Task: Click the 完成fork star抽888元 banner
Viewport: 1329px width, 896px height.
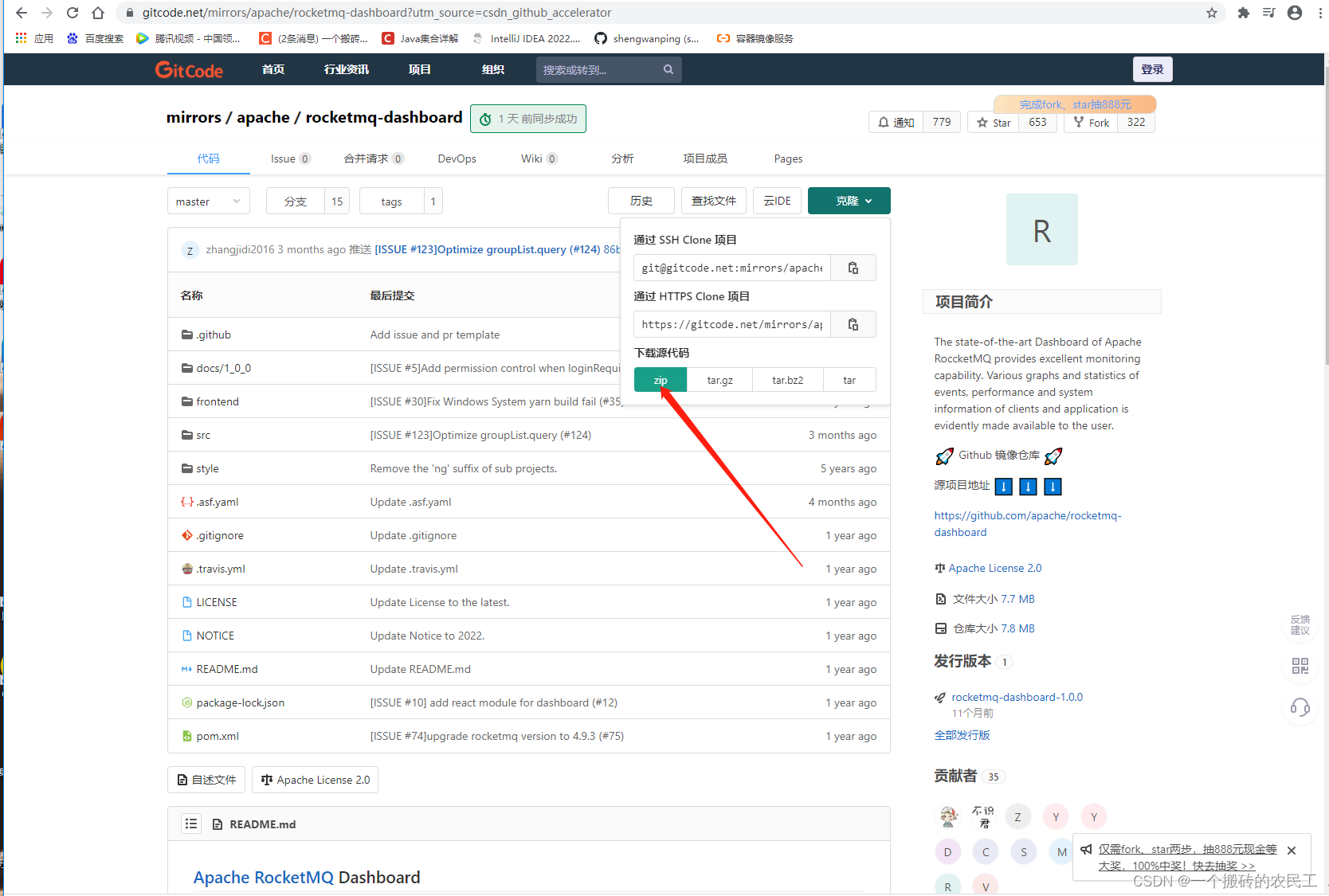Action: pyautogui.click(x=1075, y=104)
